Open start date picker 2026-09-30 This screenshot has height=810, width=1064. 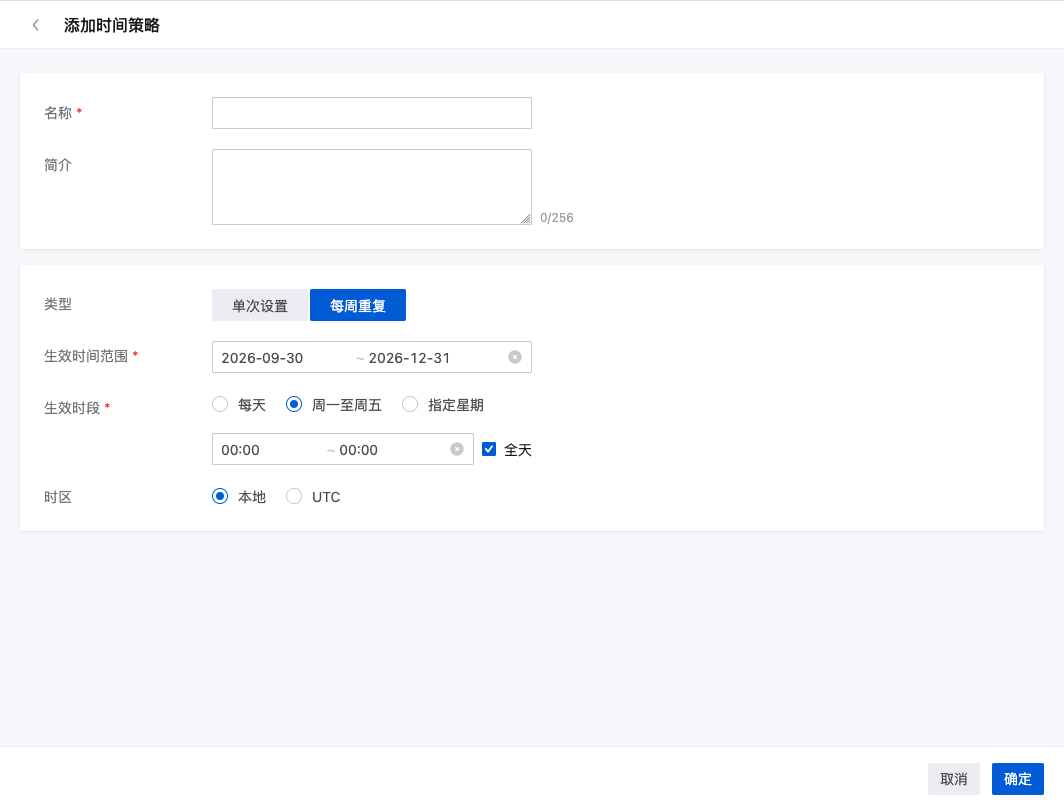[x=263, y=358]
